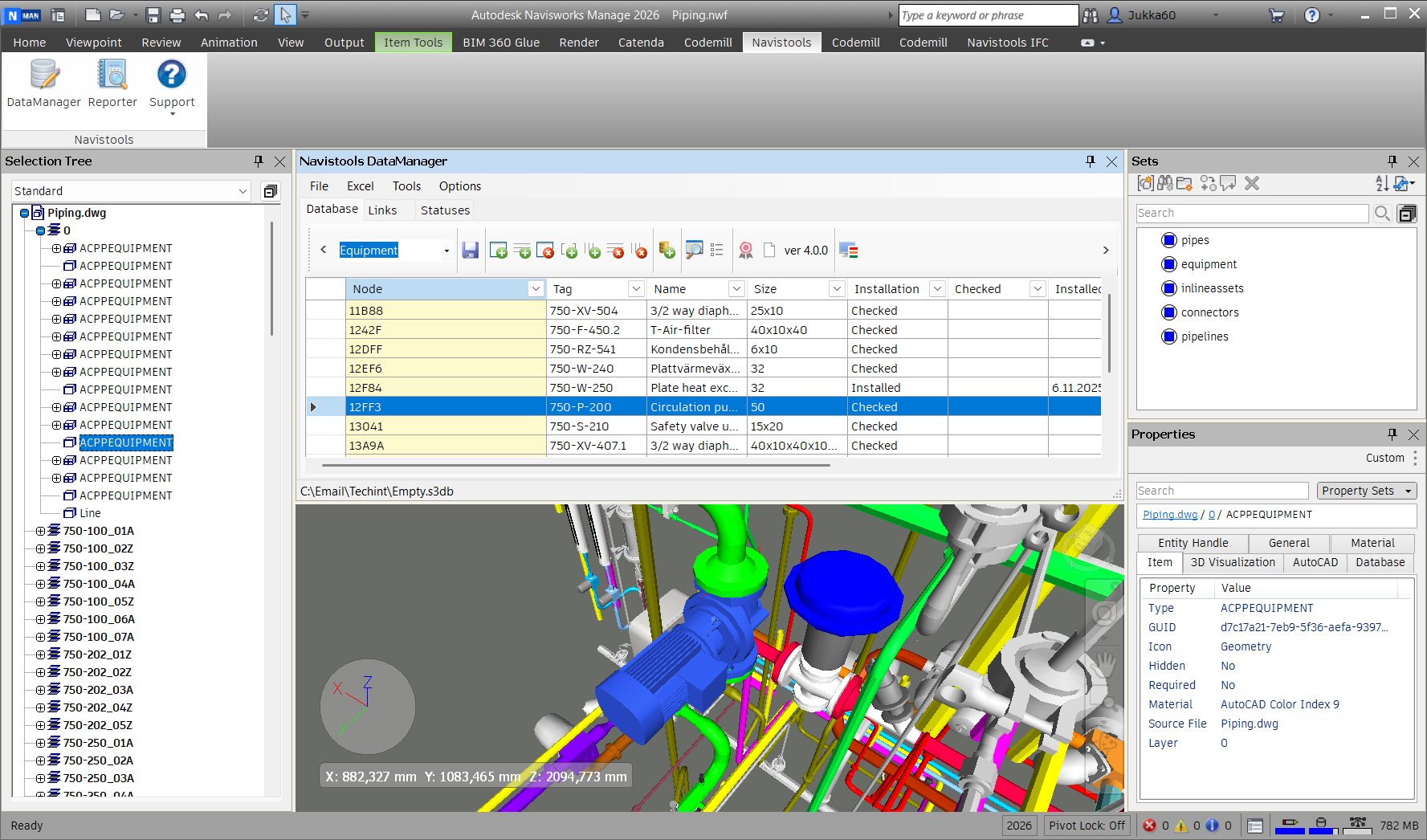
Task: Toggle Pivot Lock in the status bar
Action: click(x=1087, y=826)
